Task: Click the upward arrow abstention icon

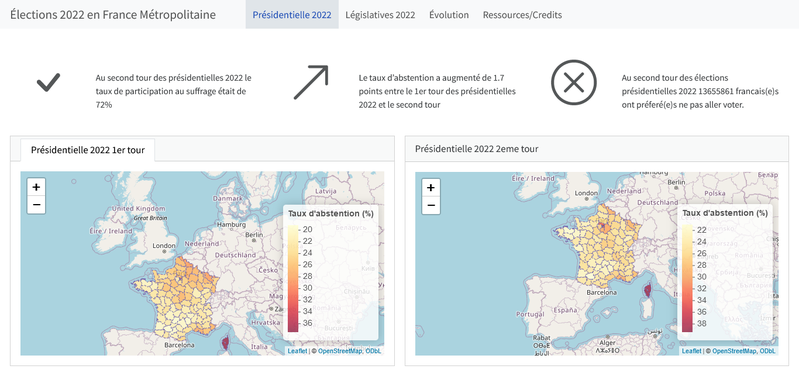Action: click(x=311, y=82)
